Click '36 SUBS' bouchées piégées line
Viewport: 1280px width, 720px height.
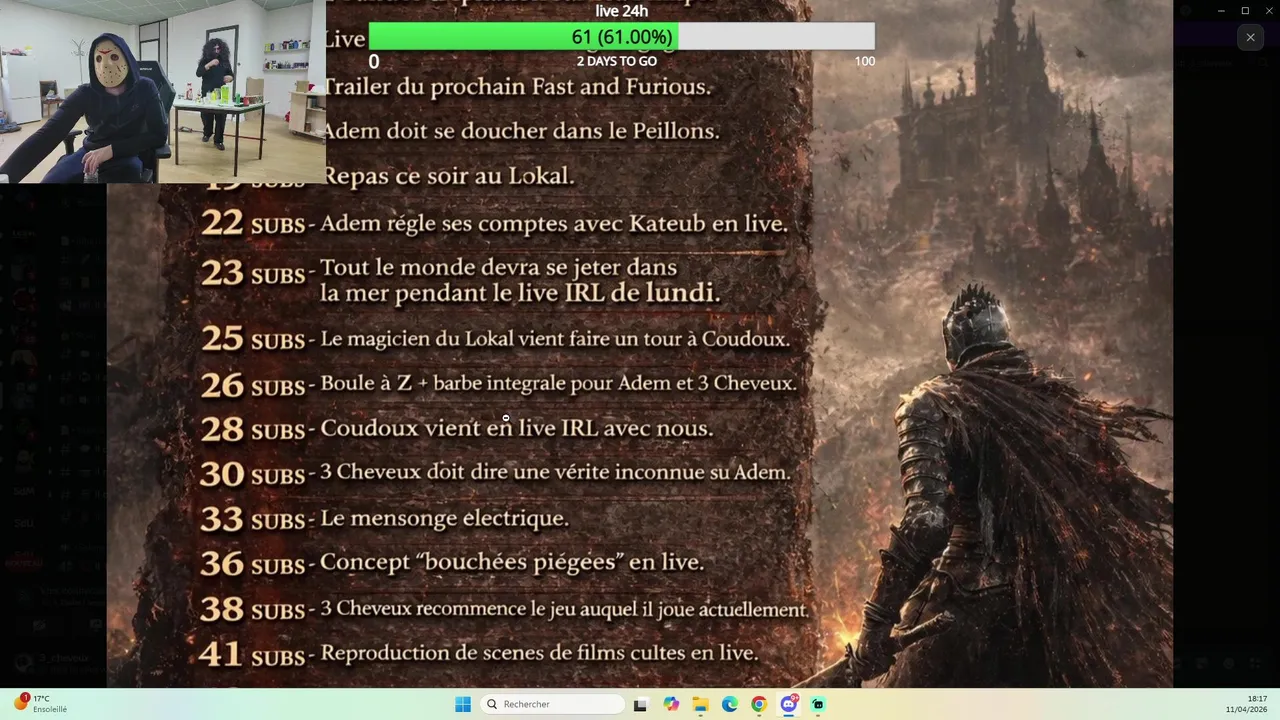click(452, 563)
